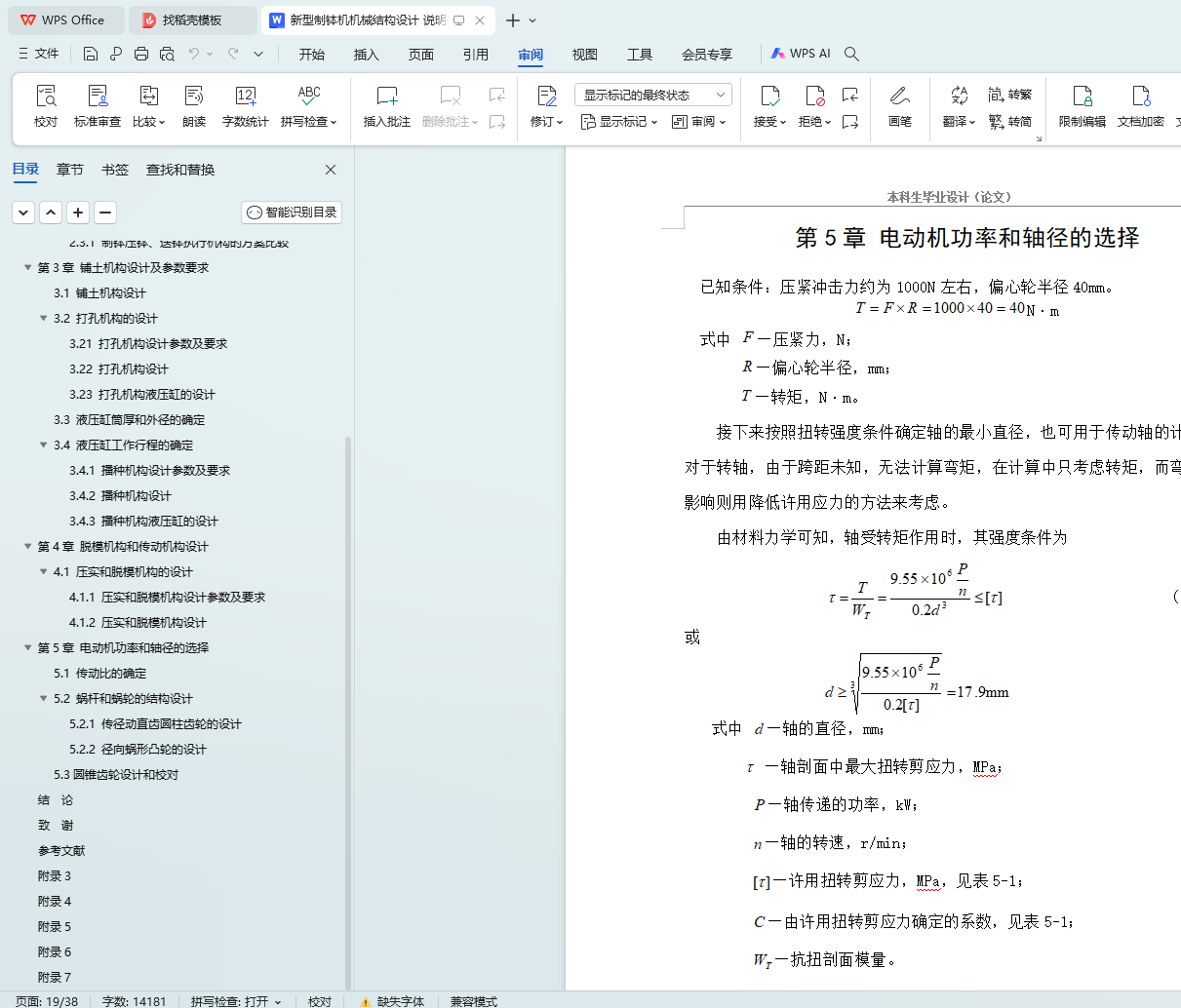Switch to the 章节 panel tab
The width and height of the screenshot is (1181, 1008).
[x=70, y=170]
